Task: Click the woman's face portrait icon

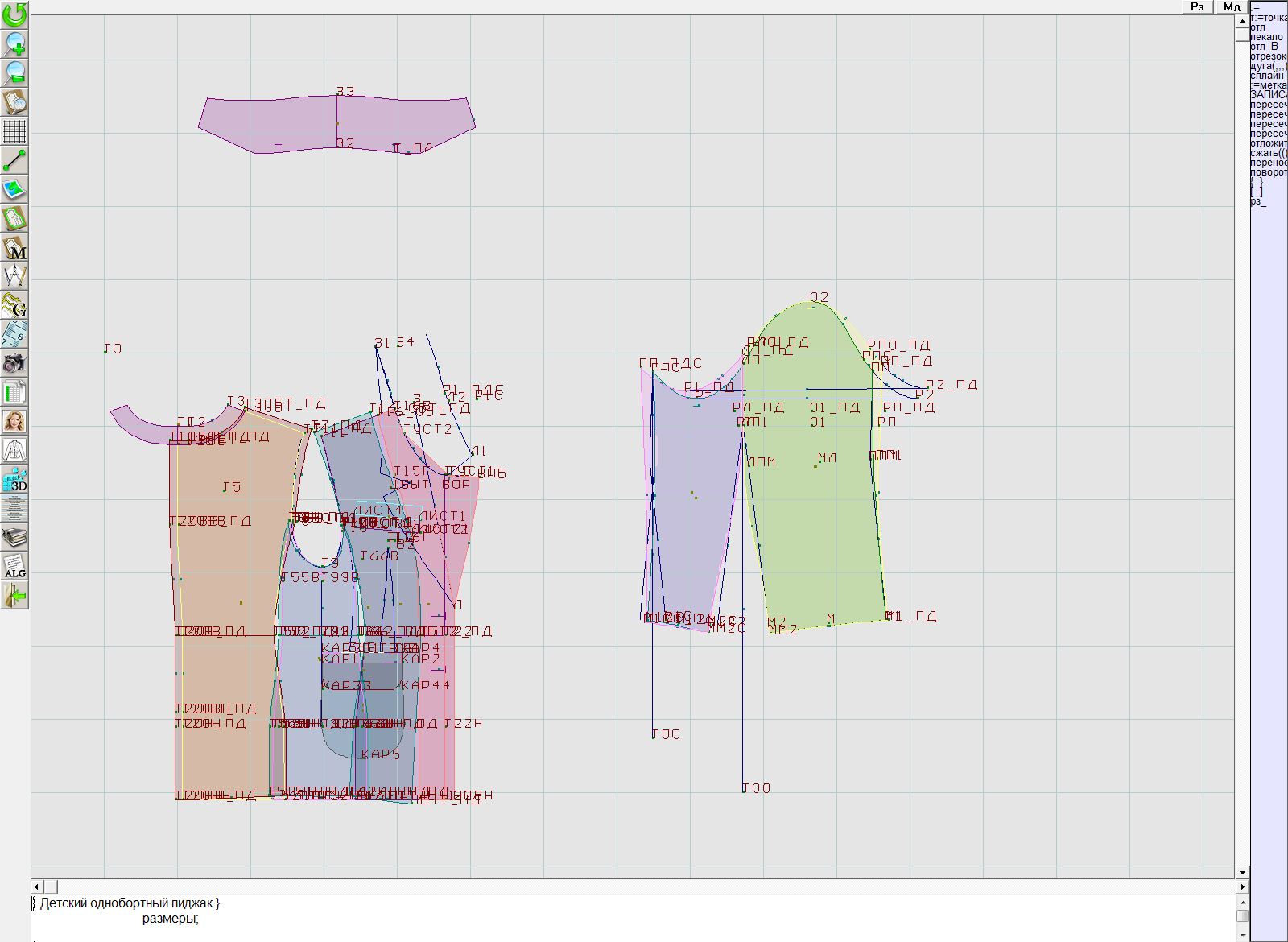Action: (14, 421)
